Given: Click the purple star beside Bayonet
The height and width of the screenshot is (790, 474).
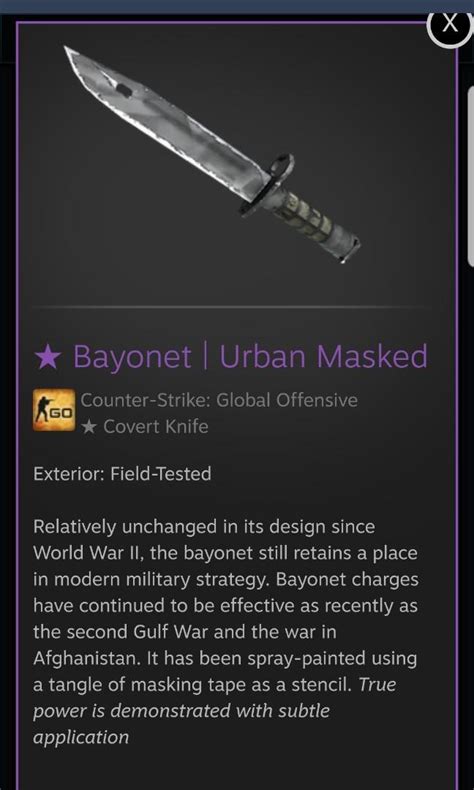Looking at the screenshot, I should point(47,357).
